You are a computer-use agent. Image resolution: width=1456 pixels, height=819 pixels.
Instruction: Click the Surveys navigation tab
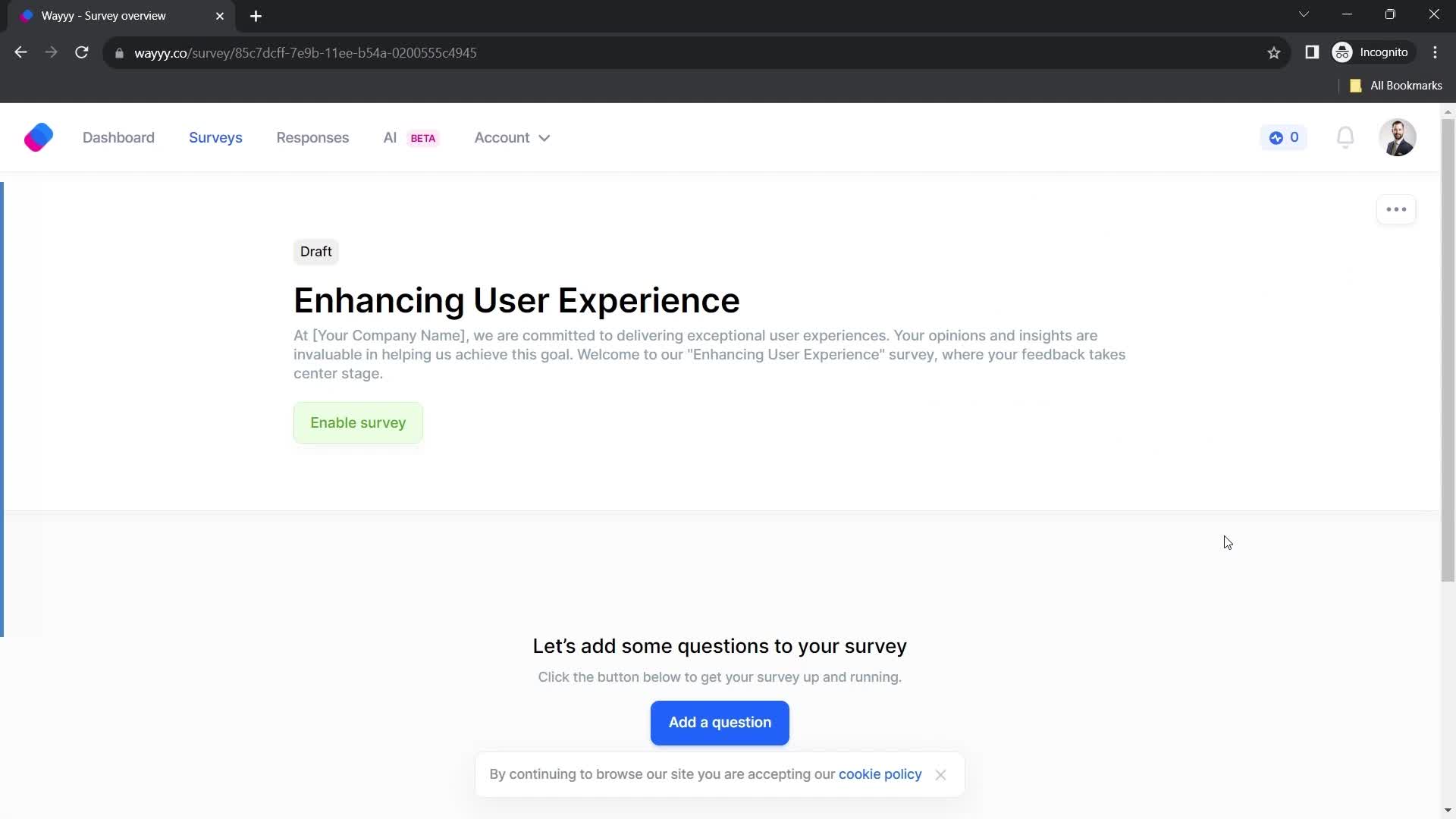click(215, 138)
